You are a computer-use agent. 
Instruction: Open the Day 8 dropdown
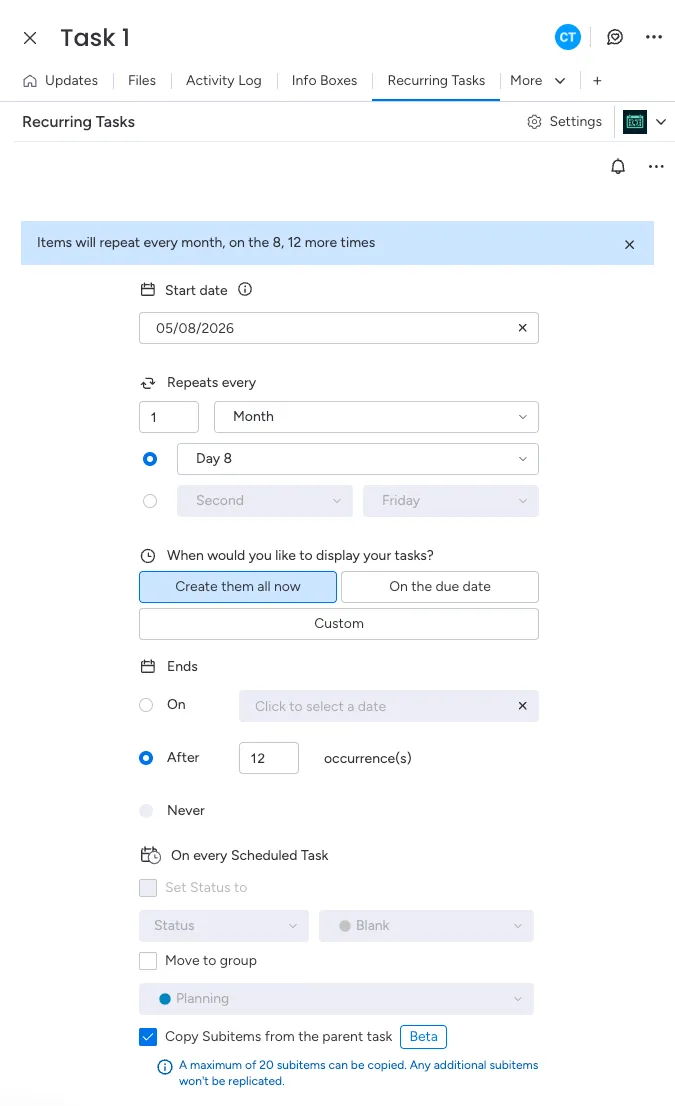[x=358, y=459]
